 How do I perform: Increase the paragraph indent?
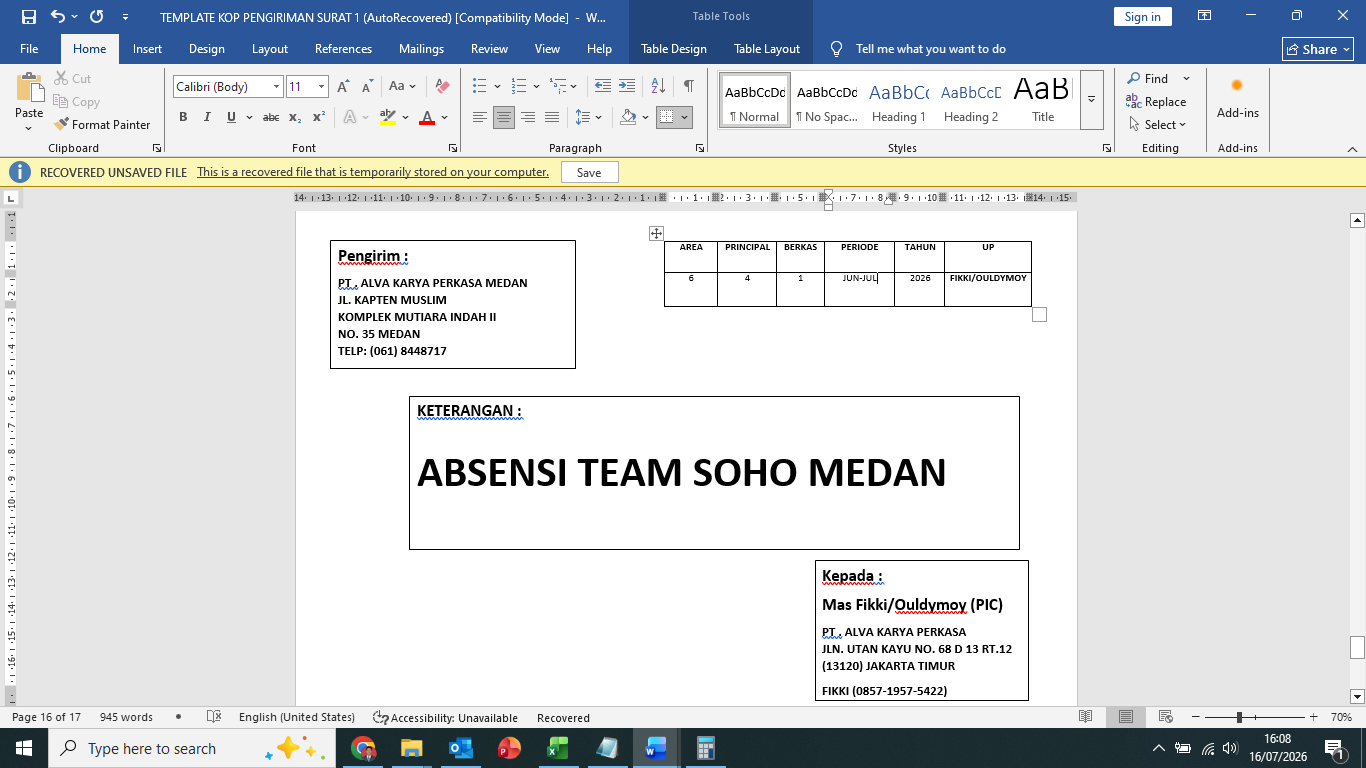coord(627,87)
